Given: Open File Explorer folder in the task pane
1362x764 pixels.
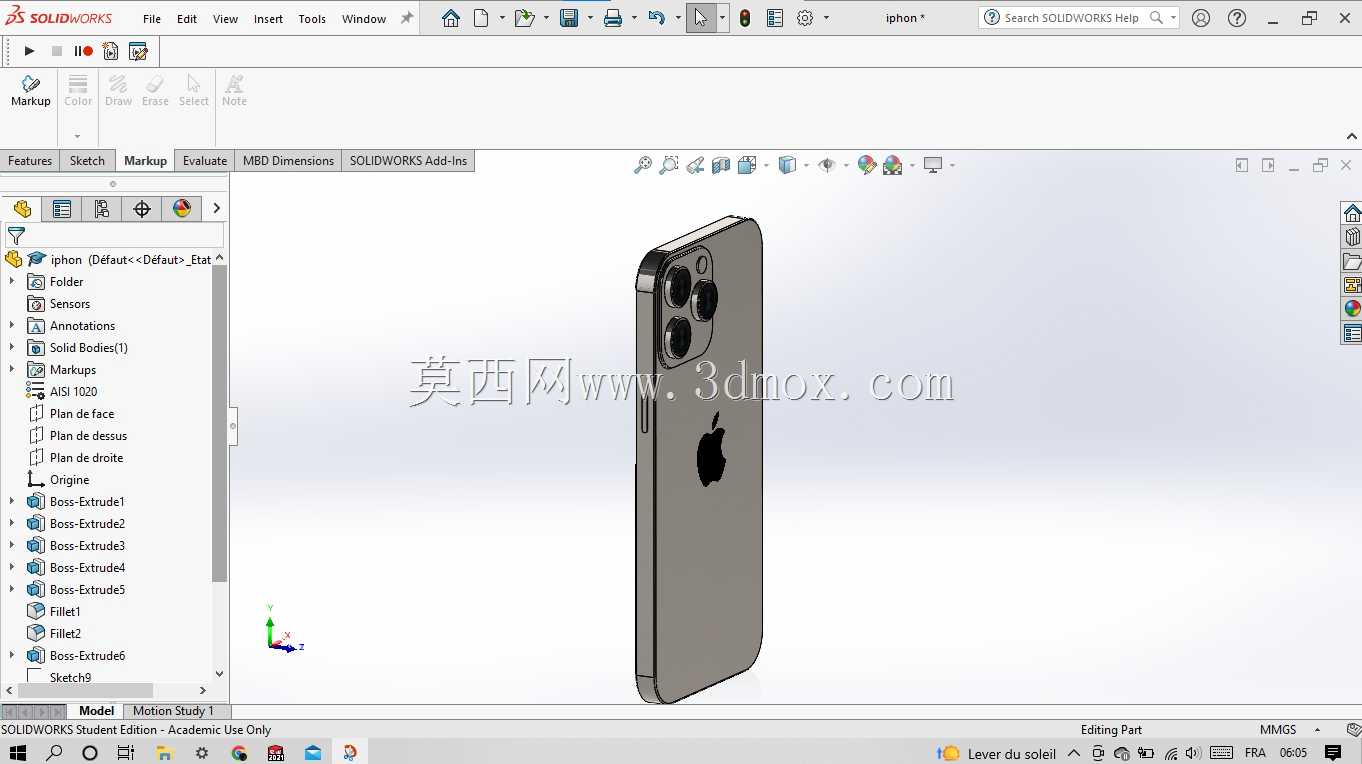Looking at the screenshot, I should point(1352,261).
